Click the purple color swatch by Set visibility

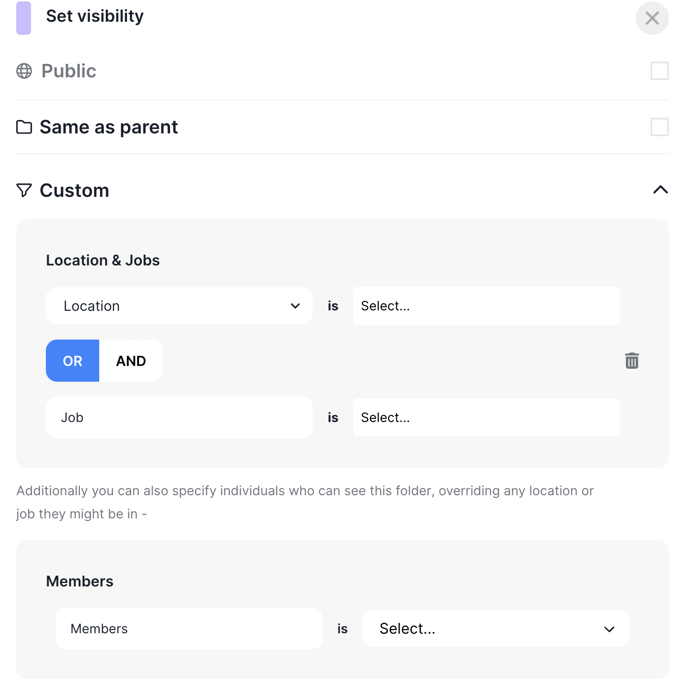tap(23, 18)
